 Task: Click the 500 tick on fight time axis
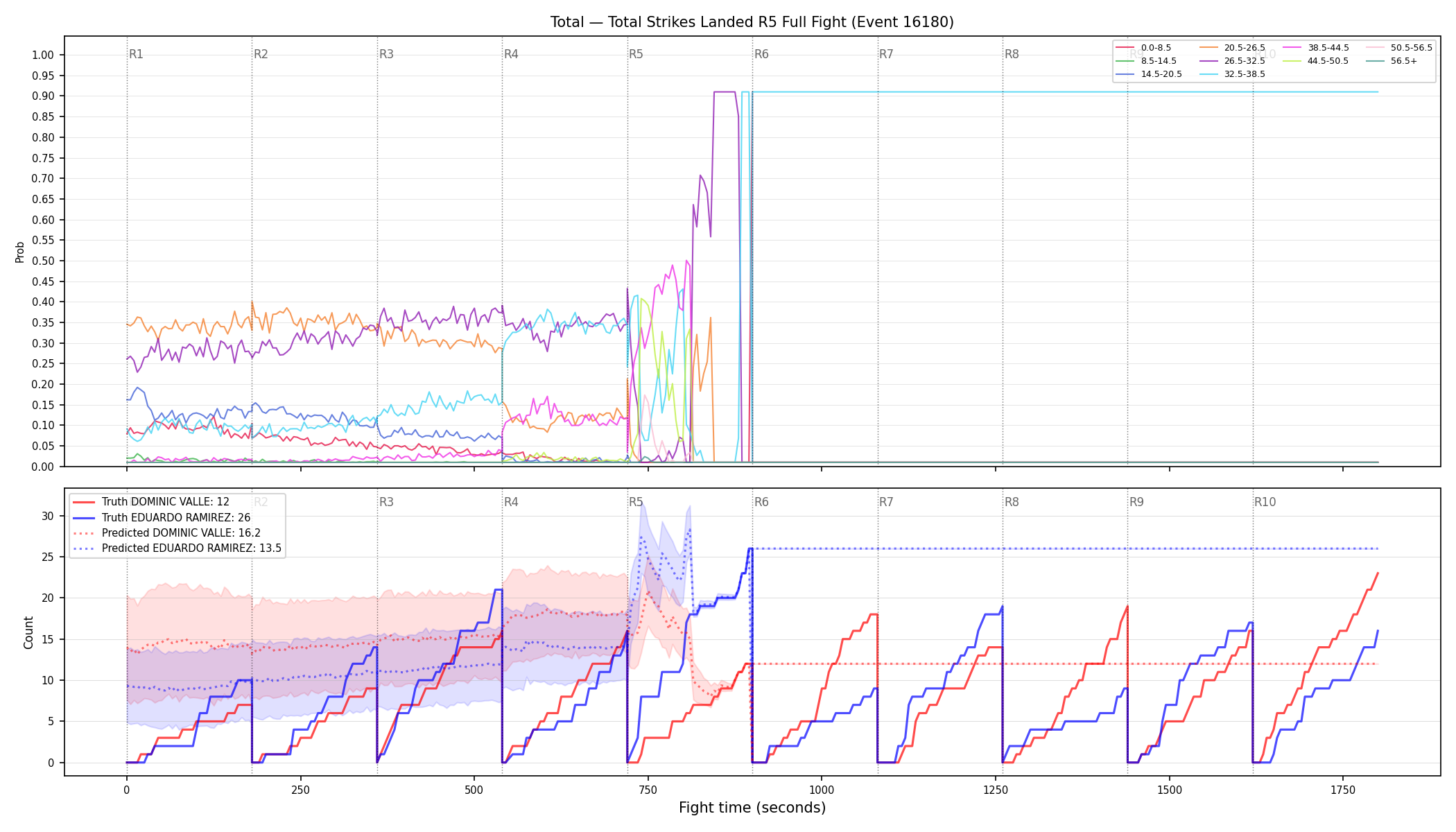[474, 790]
